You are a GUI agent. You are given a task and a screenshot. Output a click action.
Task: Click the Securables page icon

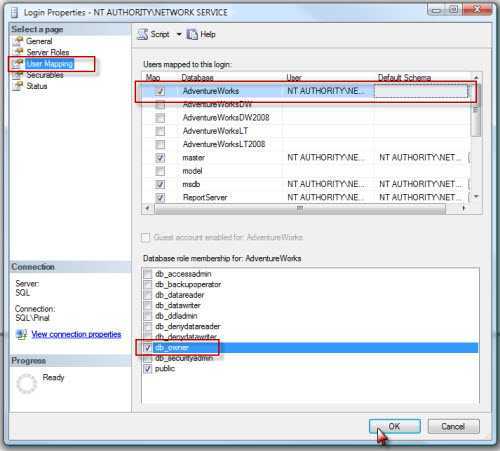click(x=18, y=75)
